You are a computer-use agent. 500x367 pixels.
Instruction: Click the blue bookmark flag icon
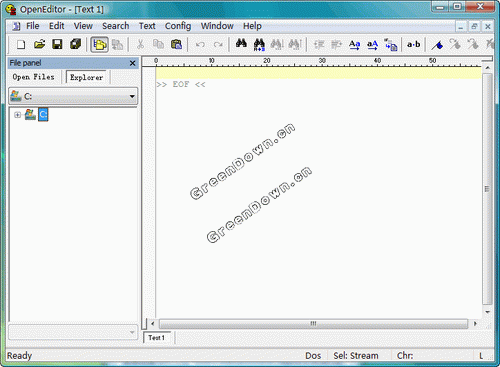point(437,45)
